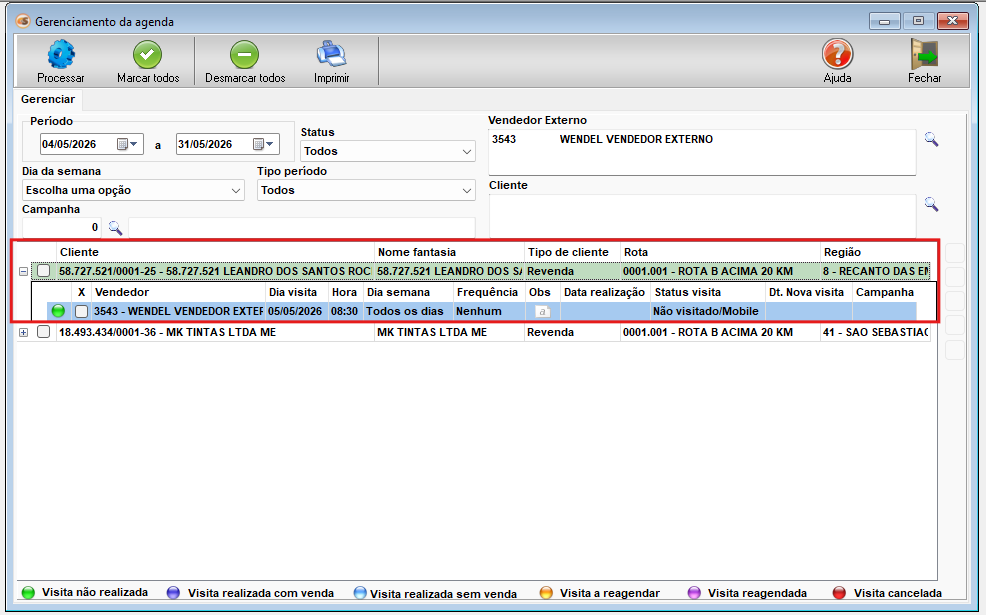The height and width of the screenshot is (615, 986).
Task: Search Cliente with magnifier icon
Action: (931, 204)
